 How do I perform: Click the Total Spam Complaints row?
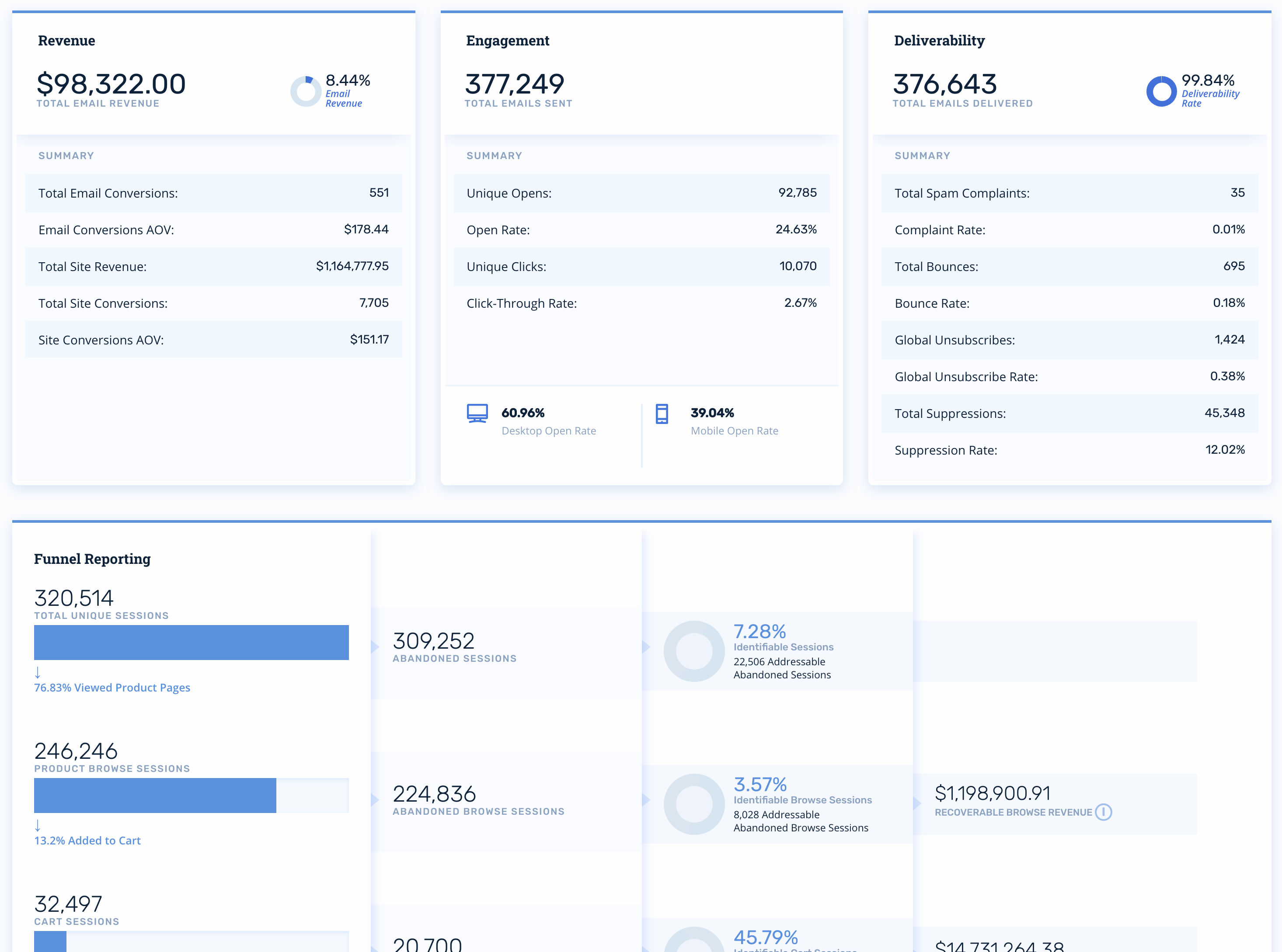pyautogui.click(x=1069, y=193)
